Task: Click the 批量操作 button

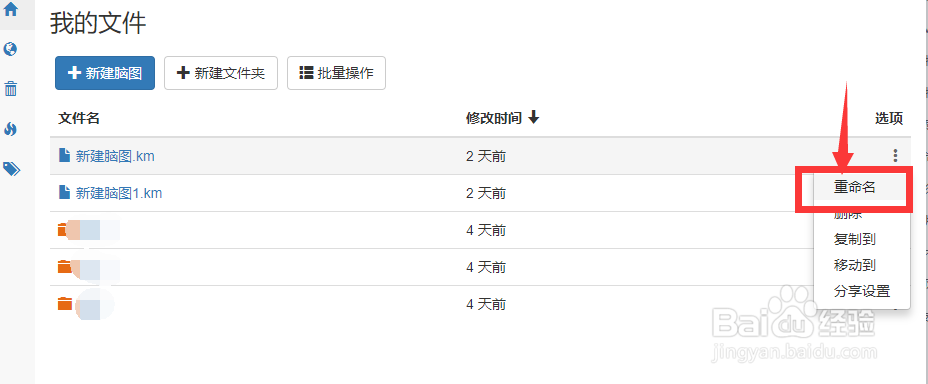Action: point(336,73)
